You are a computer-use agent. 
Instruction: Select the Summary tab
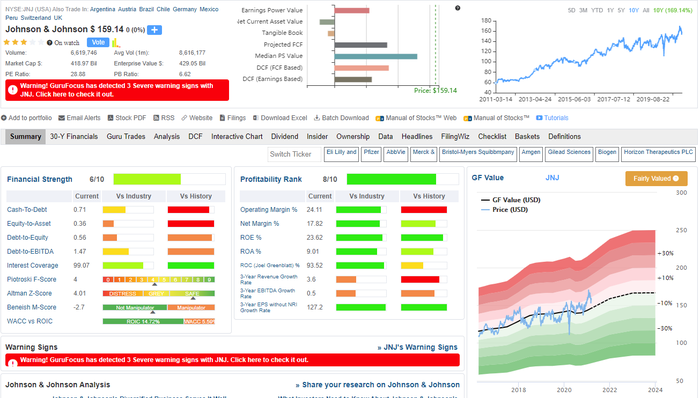[25, 137]
